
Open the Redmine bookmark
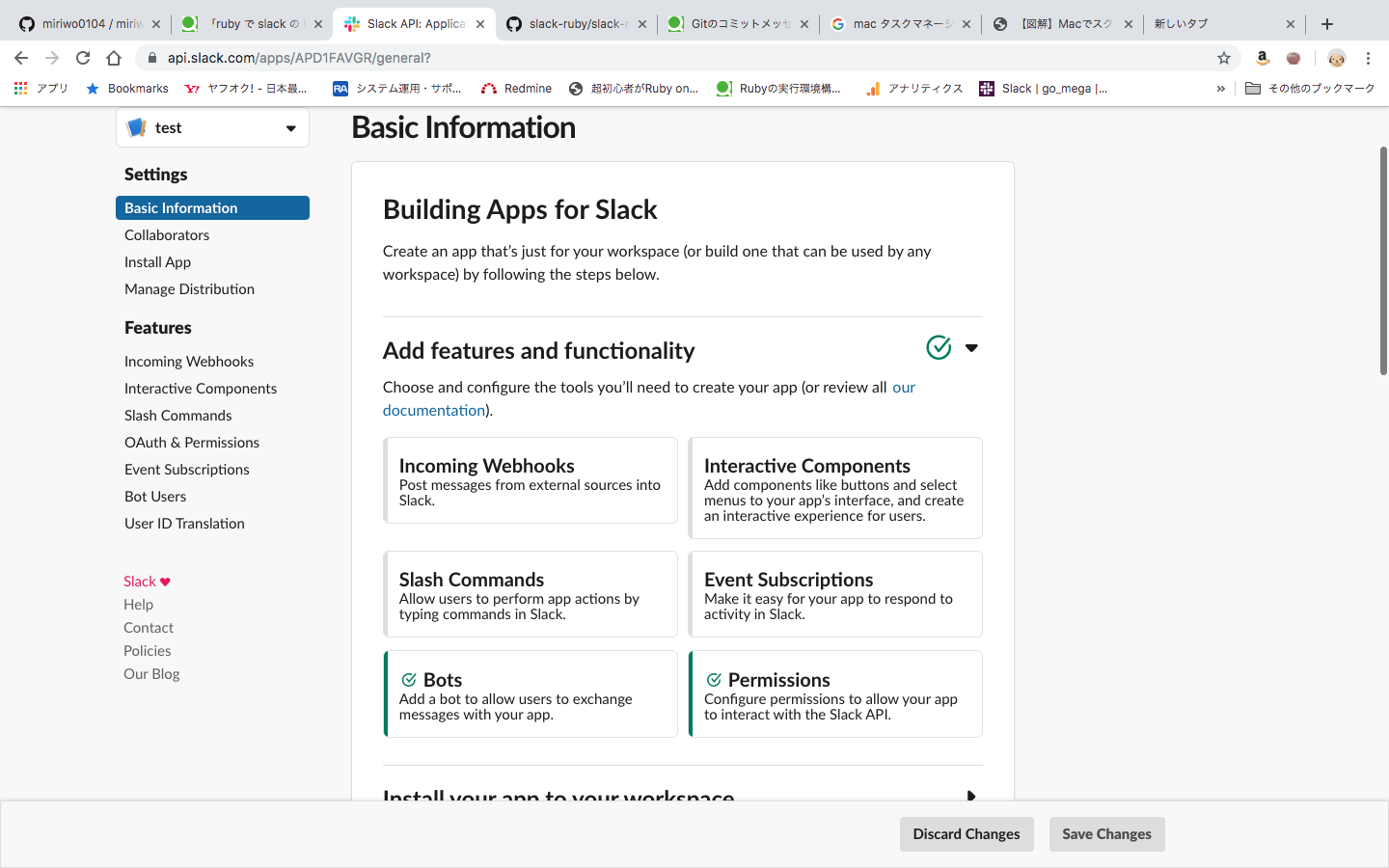point(516,89)
